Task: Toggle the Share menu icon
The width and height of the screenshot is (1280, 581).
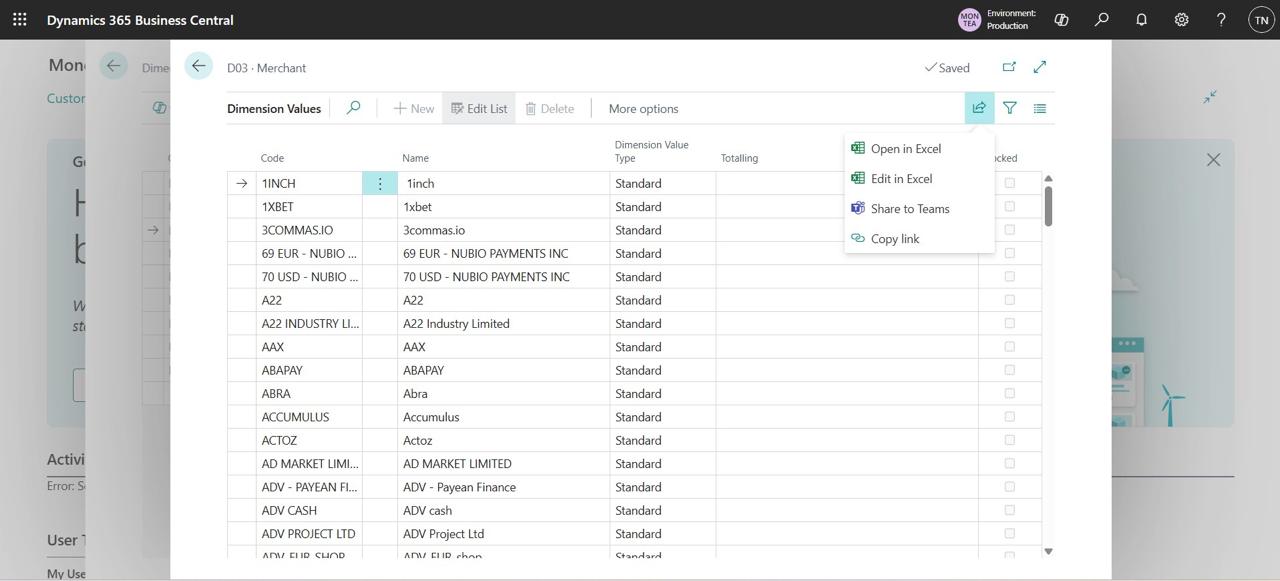Action: tap(979, 108)
